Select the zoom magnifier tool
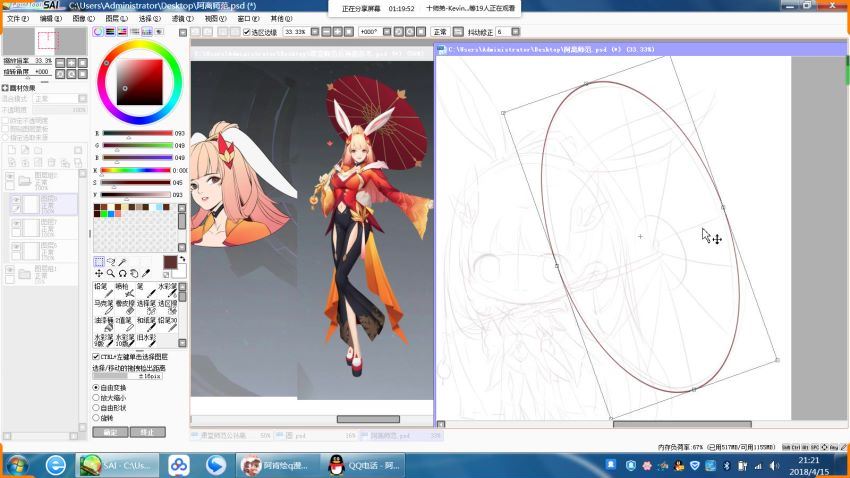 coord(111,274)
